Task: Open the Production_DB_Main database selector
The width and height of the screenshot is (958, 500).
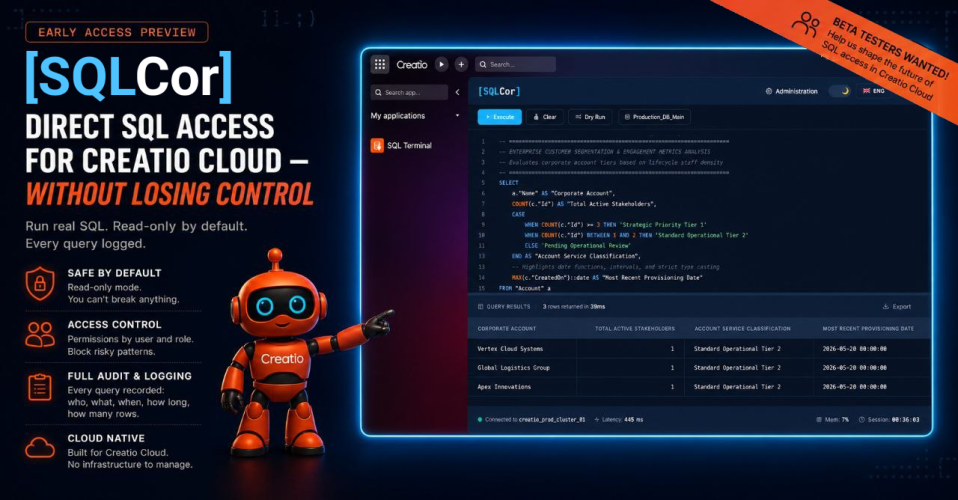Action: [654, 117]
